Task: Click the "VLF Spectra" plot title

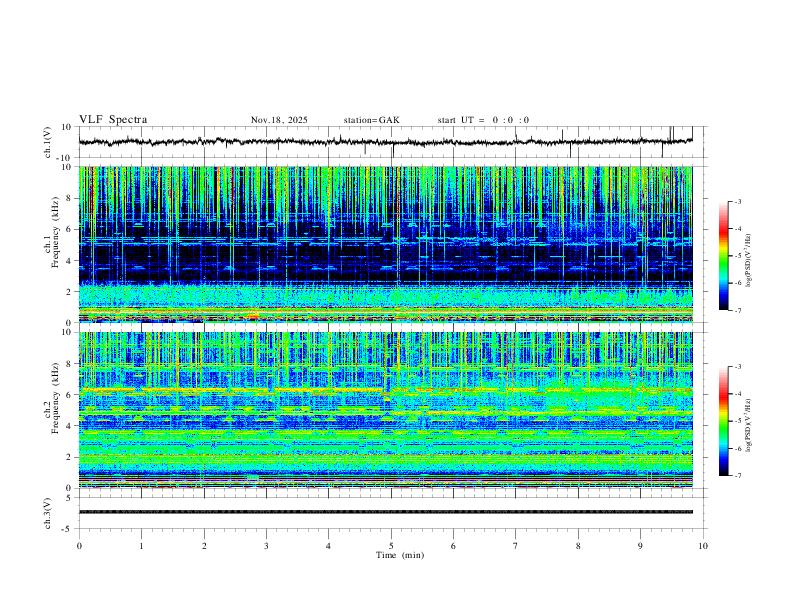Action: tap(113, 120)
